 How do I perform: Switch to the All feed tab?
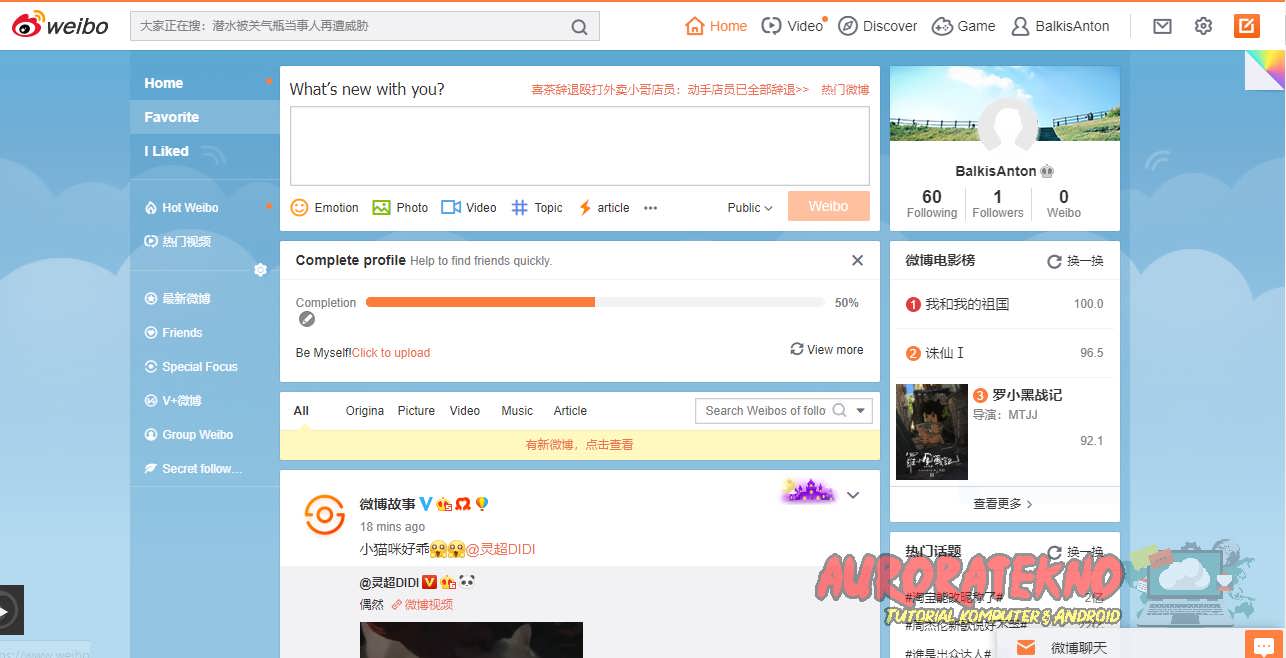pyautogui.click(x=301, y=411)
